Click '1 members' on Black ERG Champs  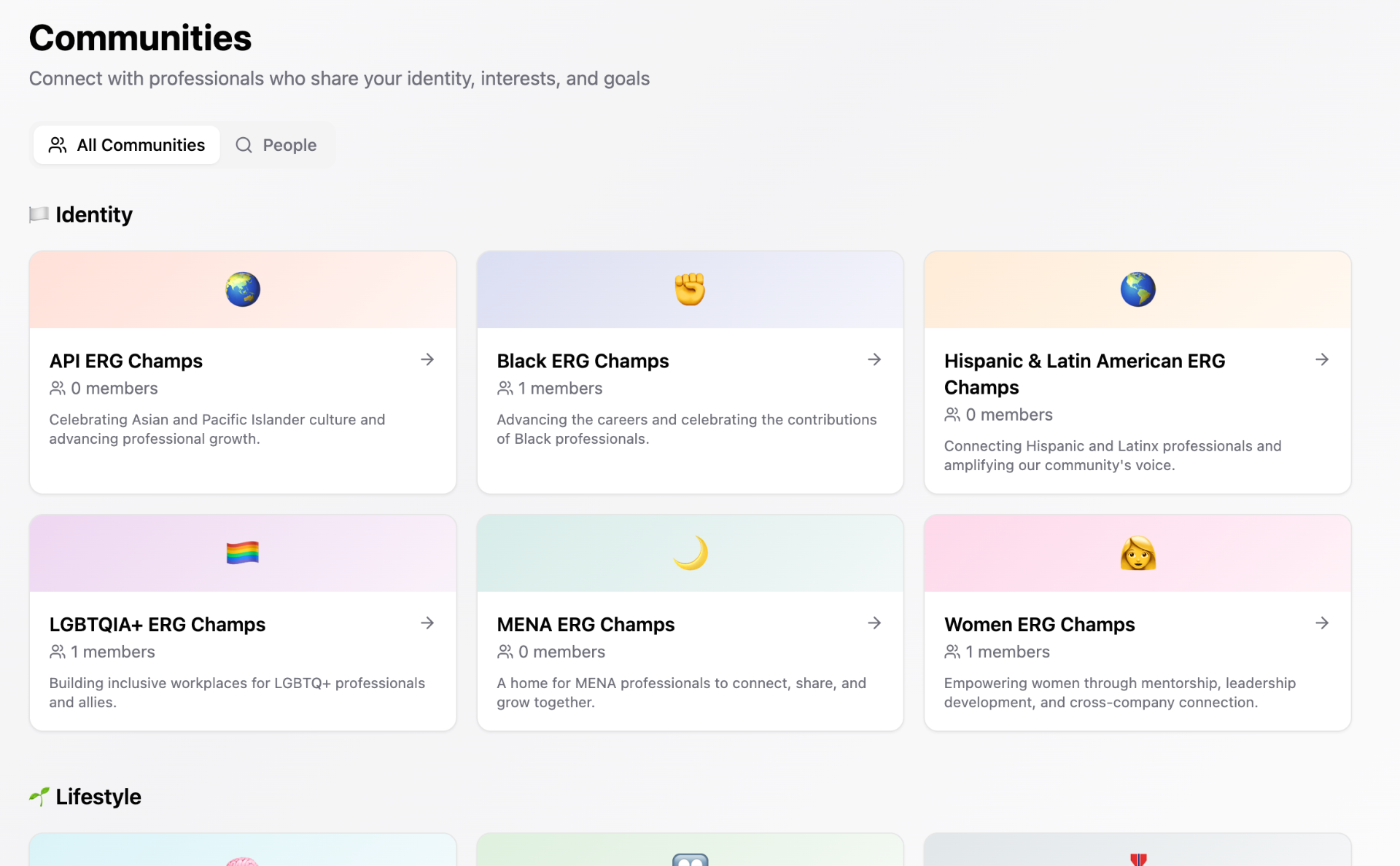coord(560,389)
